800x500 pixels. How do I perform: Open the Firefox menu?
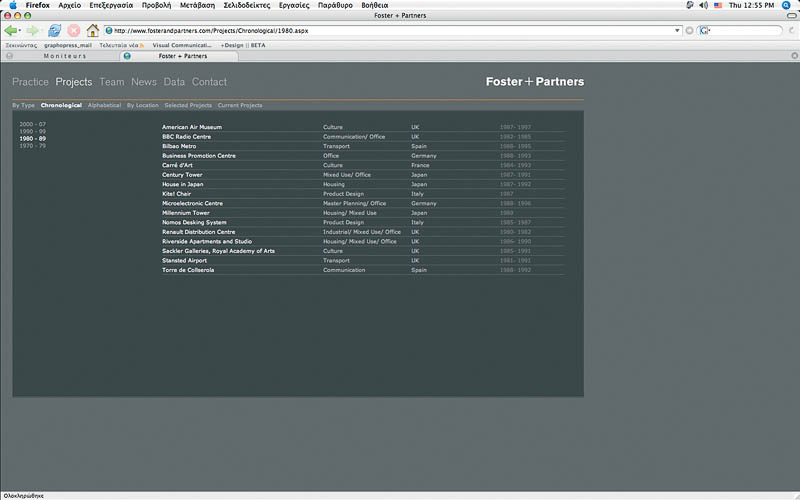38,5
